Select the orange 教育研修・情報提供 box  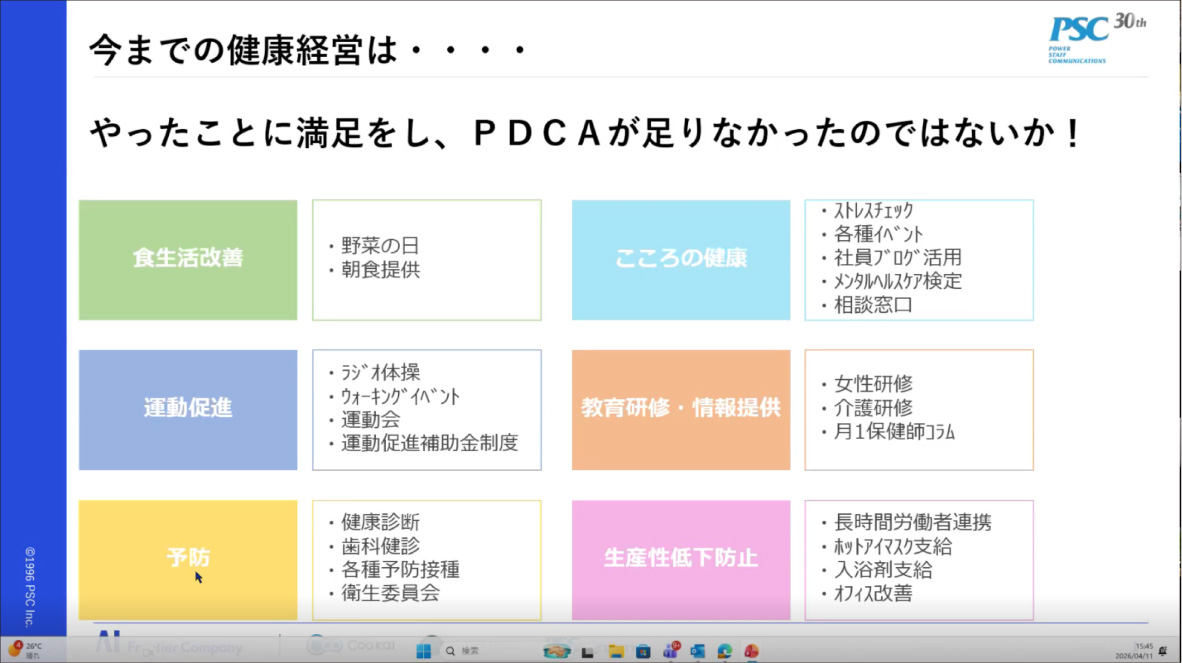(680, 410)
